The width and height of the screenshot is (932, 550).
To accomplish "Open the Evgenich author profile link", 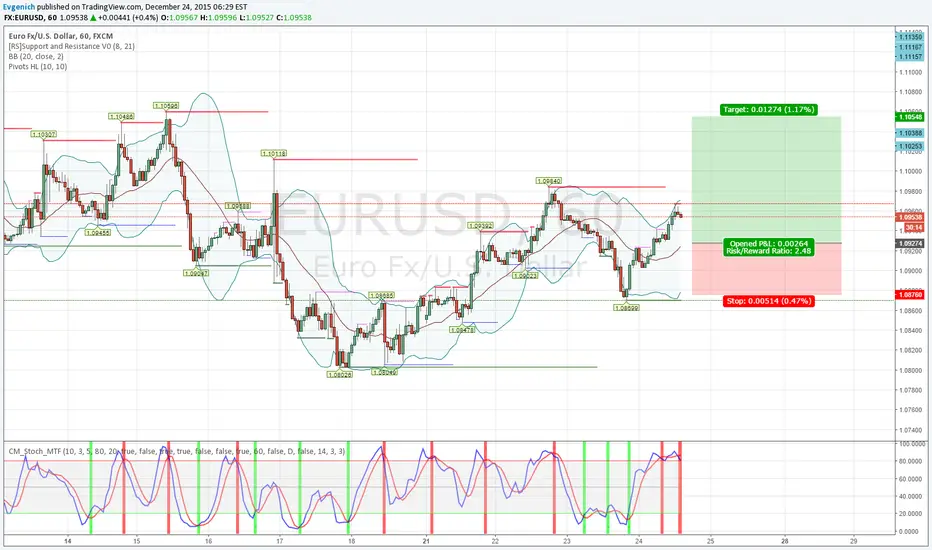I will click(18, 7).
